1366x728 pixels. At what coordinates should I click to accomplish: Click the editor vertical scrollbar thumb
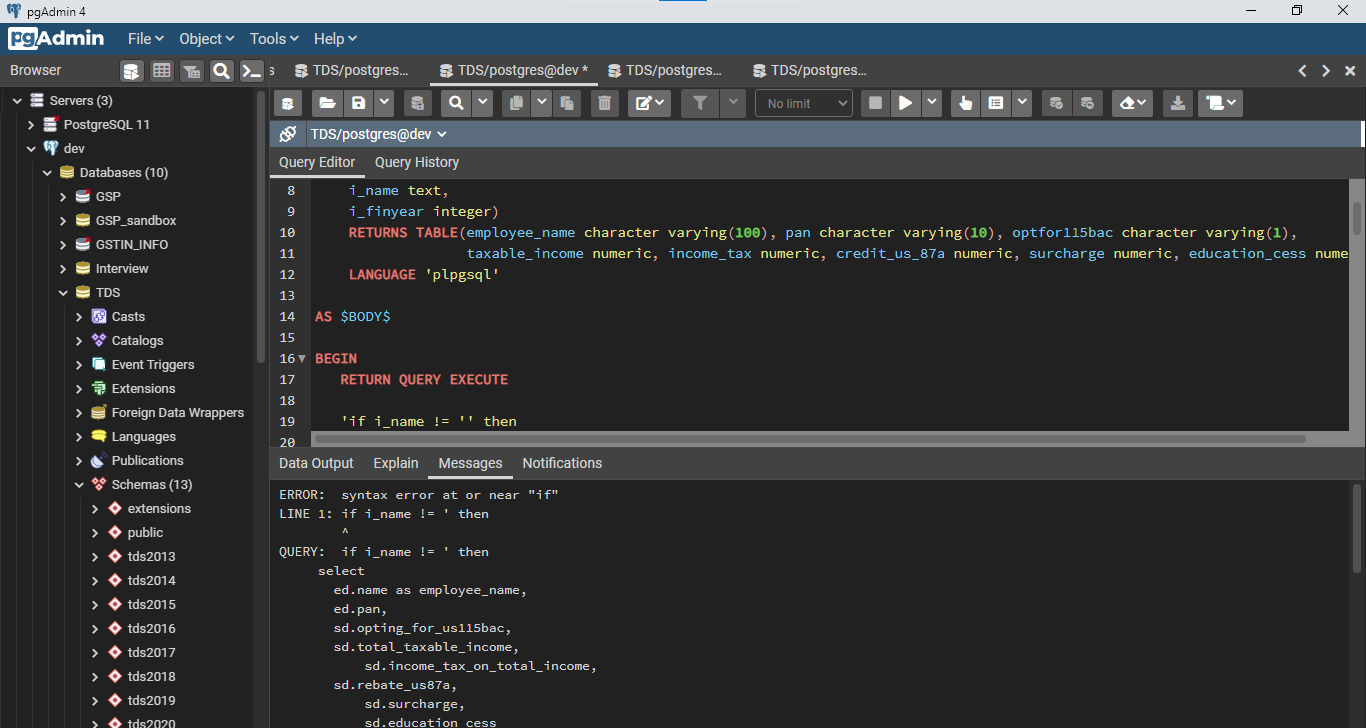point(1357,217)
